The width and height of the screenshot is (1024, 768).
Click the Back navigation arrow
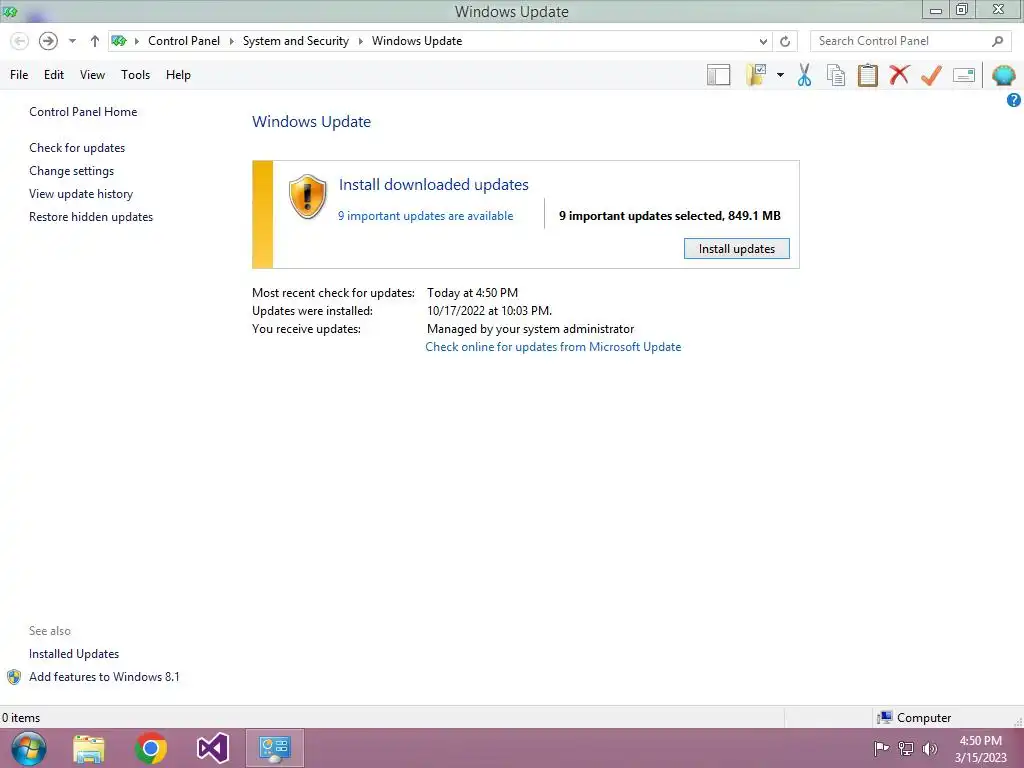click(x=20, y=41)
